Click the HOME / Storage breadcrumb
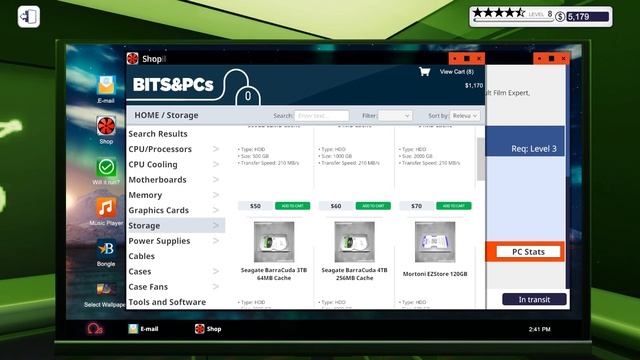The width and height of the screenshot is (640, 360). click(166, 116)
